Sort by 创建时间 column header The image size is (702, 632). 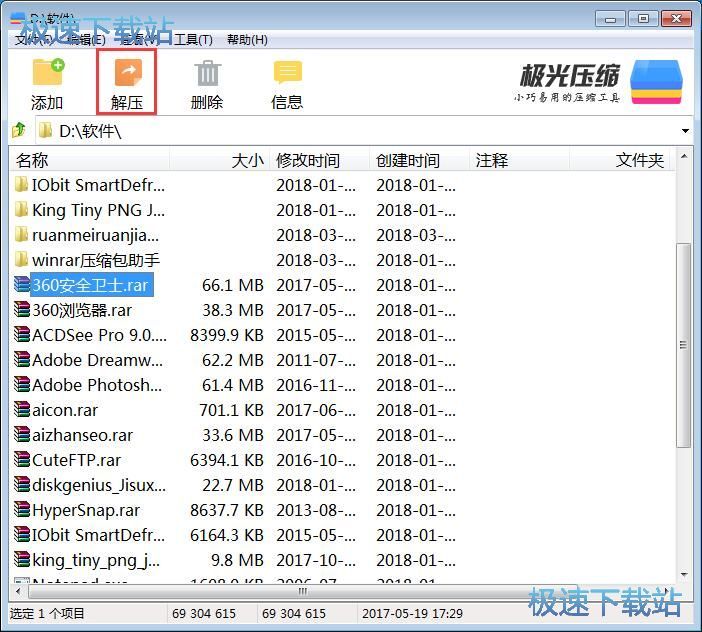click(x=419, y=160)
